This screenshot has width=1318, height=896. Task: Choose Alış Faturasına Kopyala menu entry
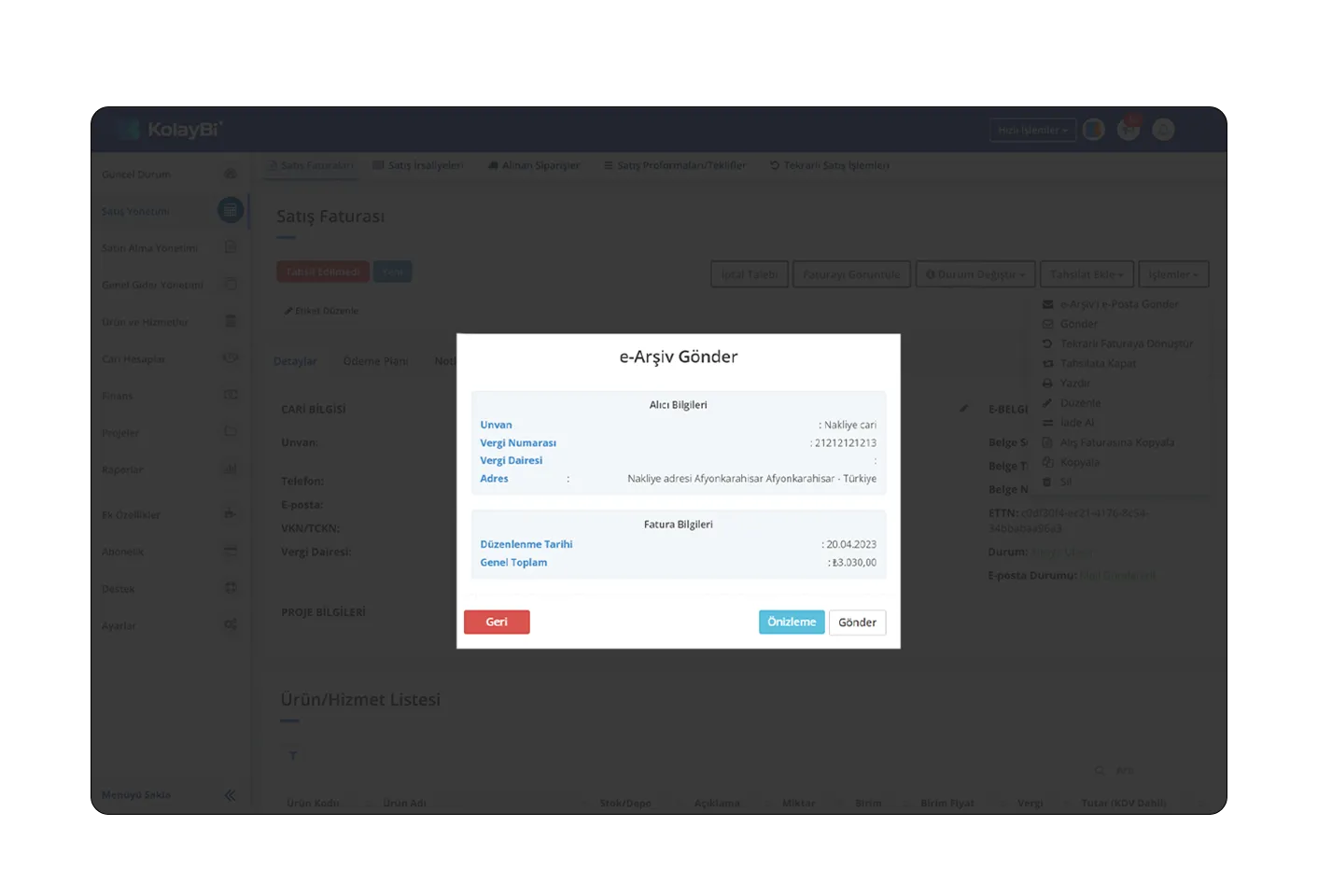1109,442
